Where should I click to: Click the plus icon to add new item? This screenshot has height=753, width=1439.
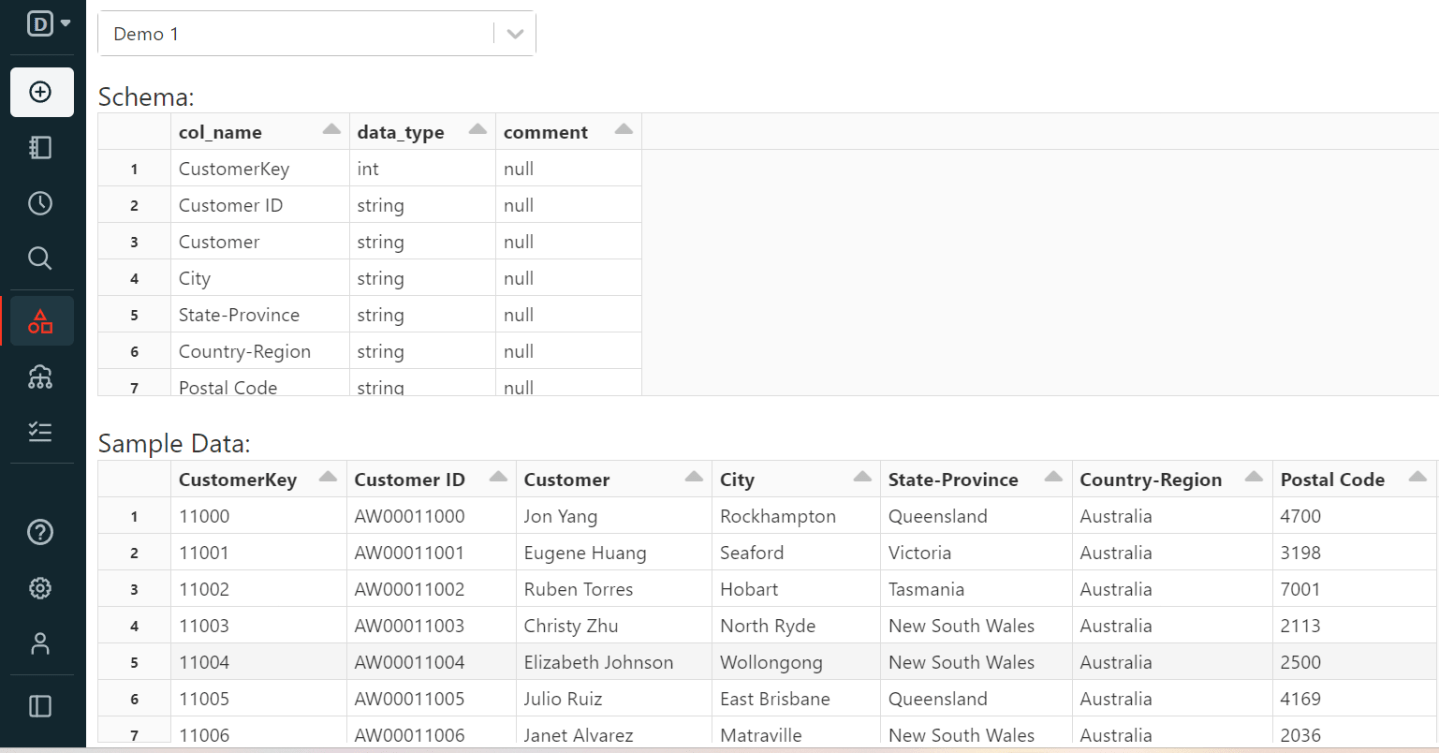(x=41, y=92)
